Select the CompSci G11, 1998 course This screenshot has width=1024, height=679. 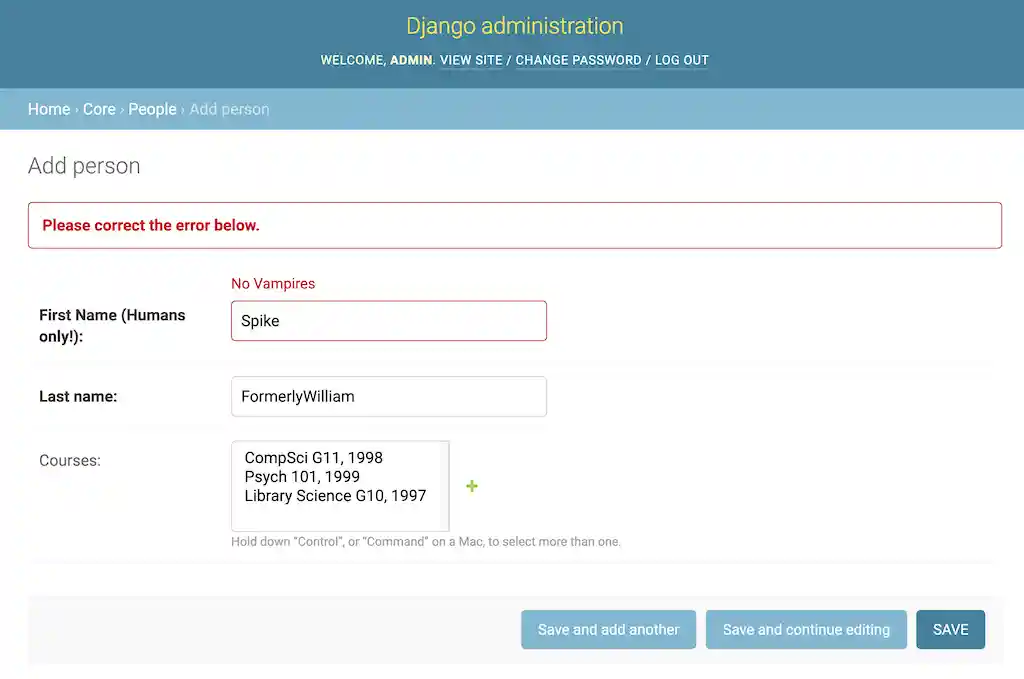pyautogui.click(x=313, y=457)
